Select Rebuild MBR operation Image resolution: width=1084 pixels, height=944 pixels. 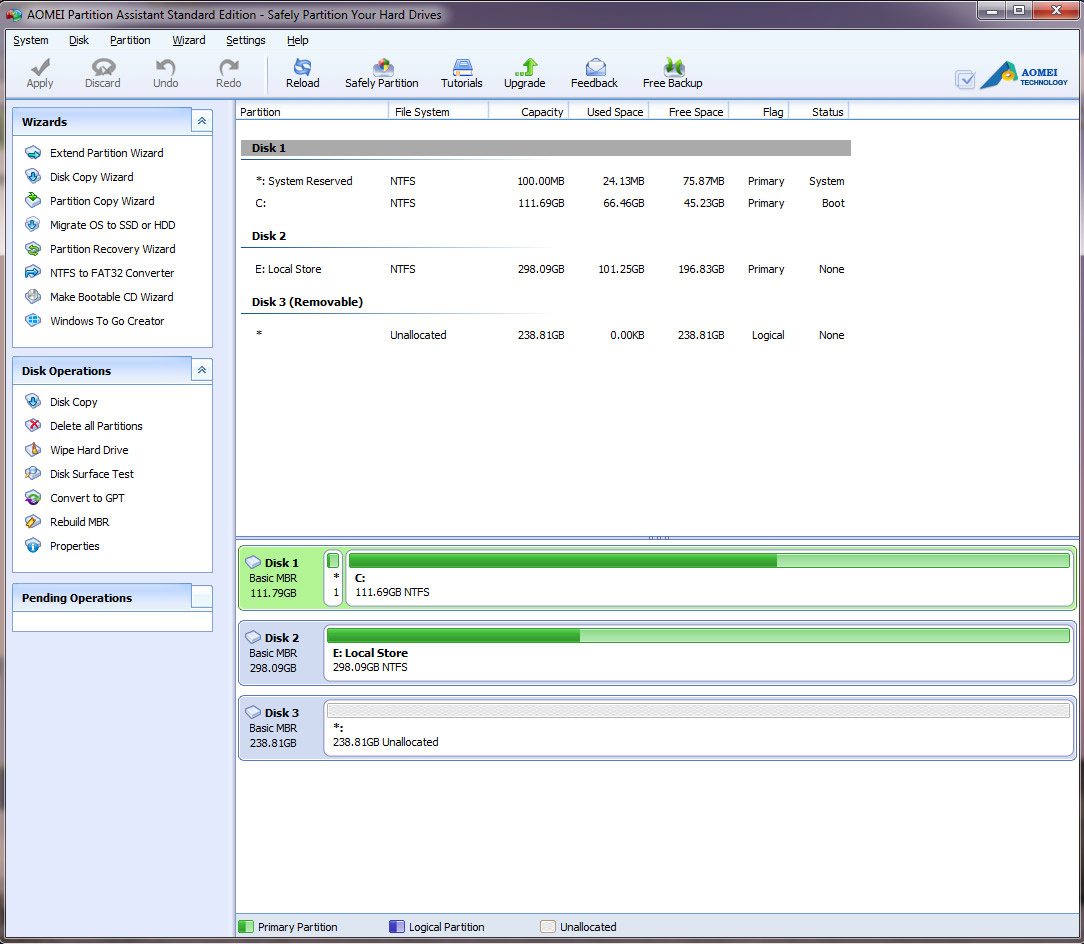click(80, 522)
